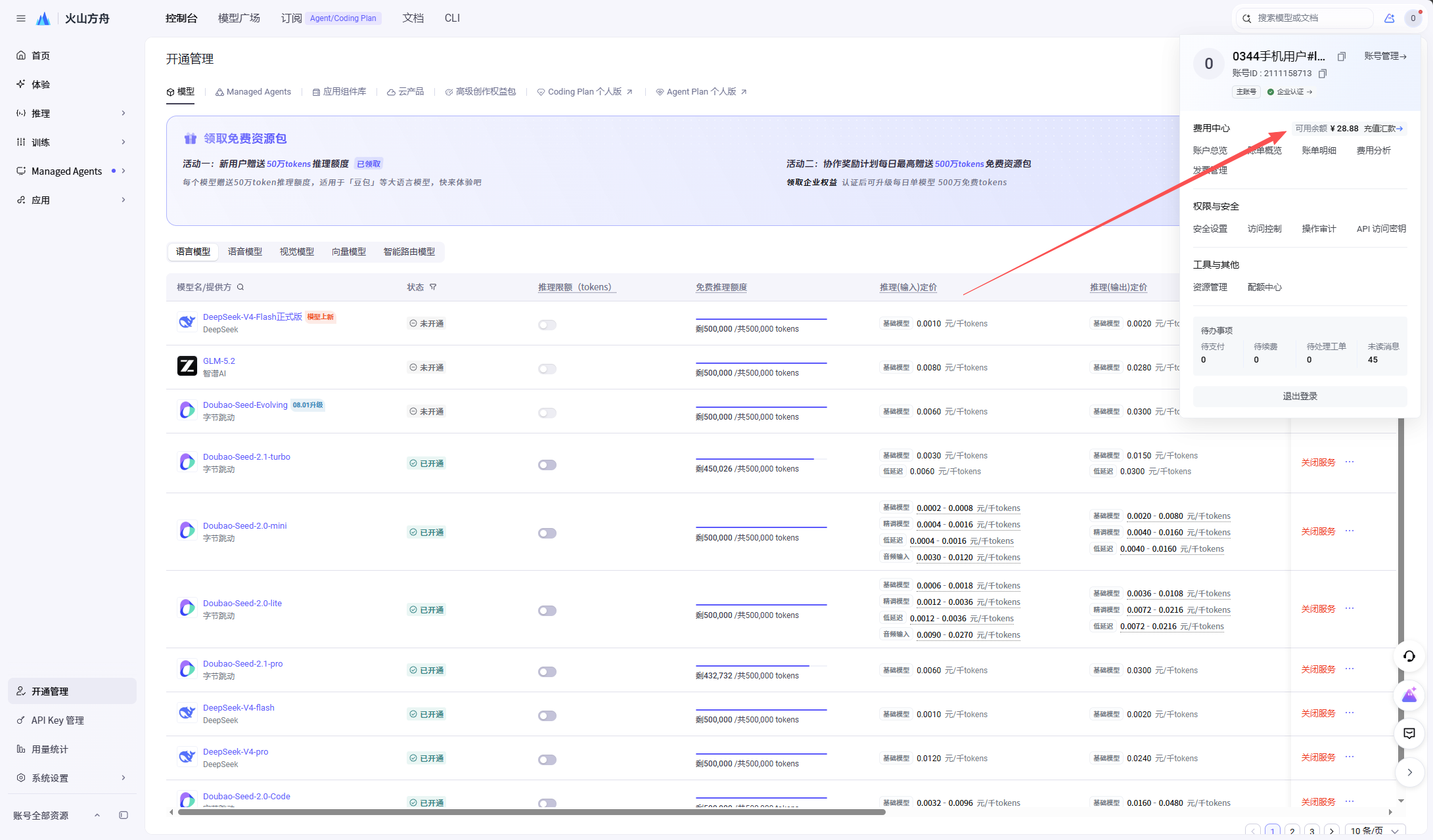The width and height of the screenshot is (1433, 840).
Task: Click 充值汇款 to top up balance
Action: (1383, 129)
